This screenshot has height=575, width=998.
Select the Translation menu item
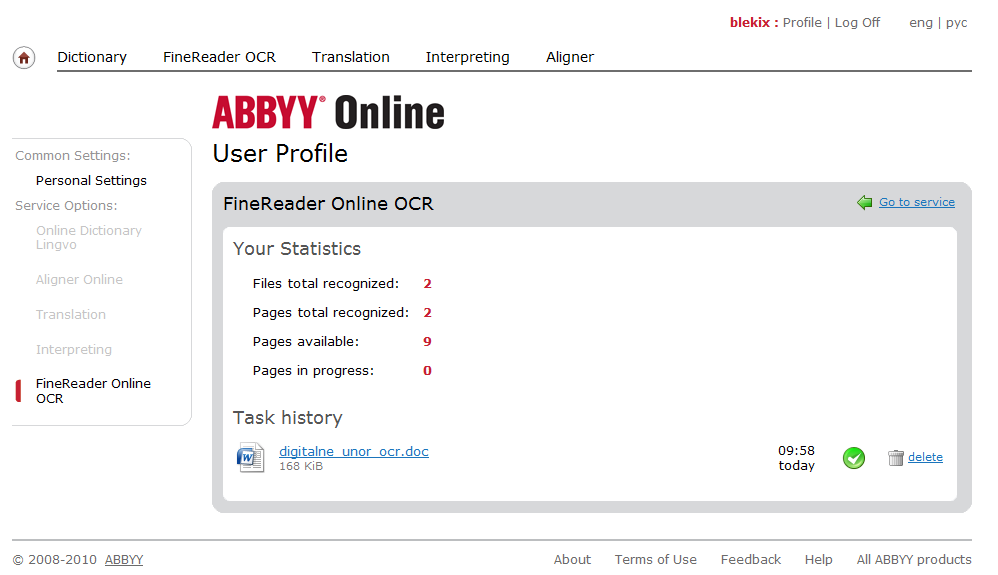[x=351, y=57]
